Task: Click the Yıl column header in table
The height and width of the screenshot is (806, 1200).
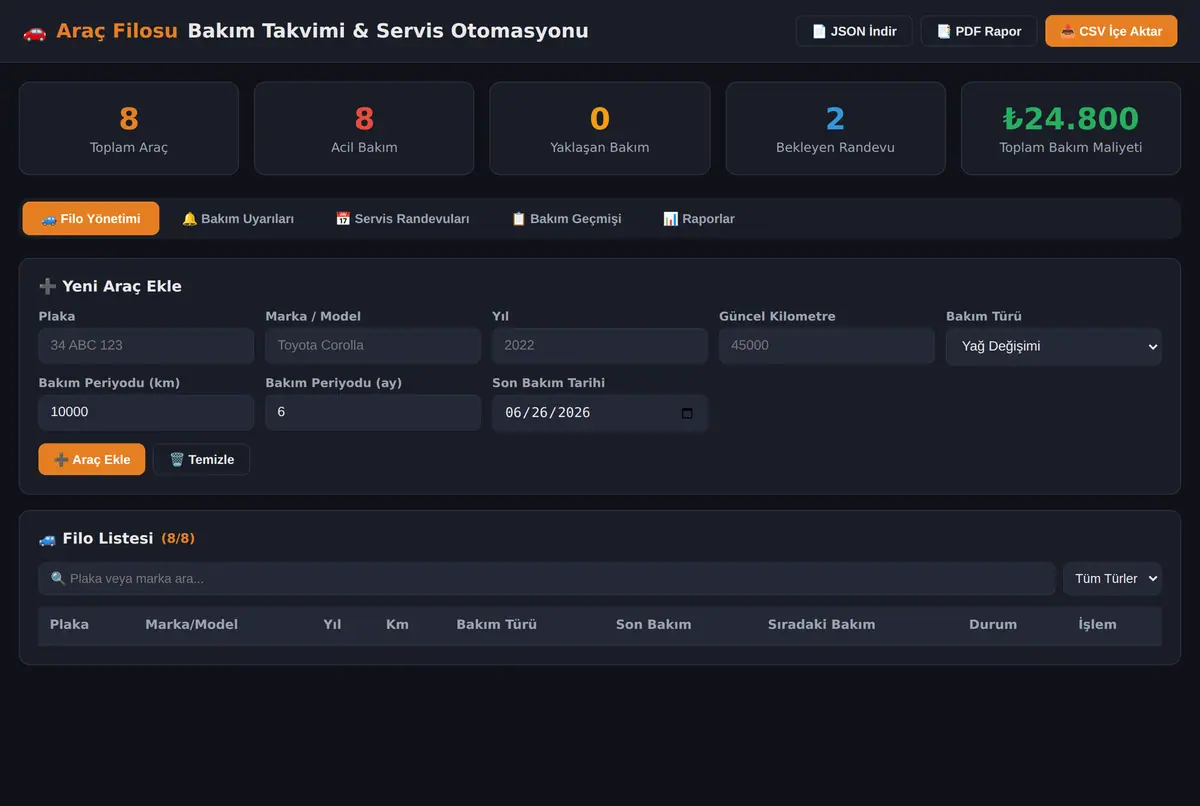Action: click(x=332, y=624)
